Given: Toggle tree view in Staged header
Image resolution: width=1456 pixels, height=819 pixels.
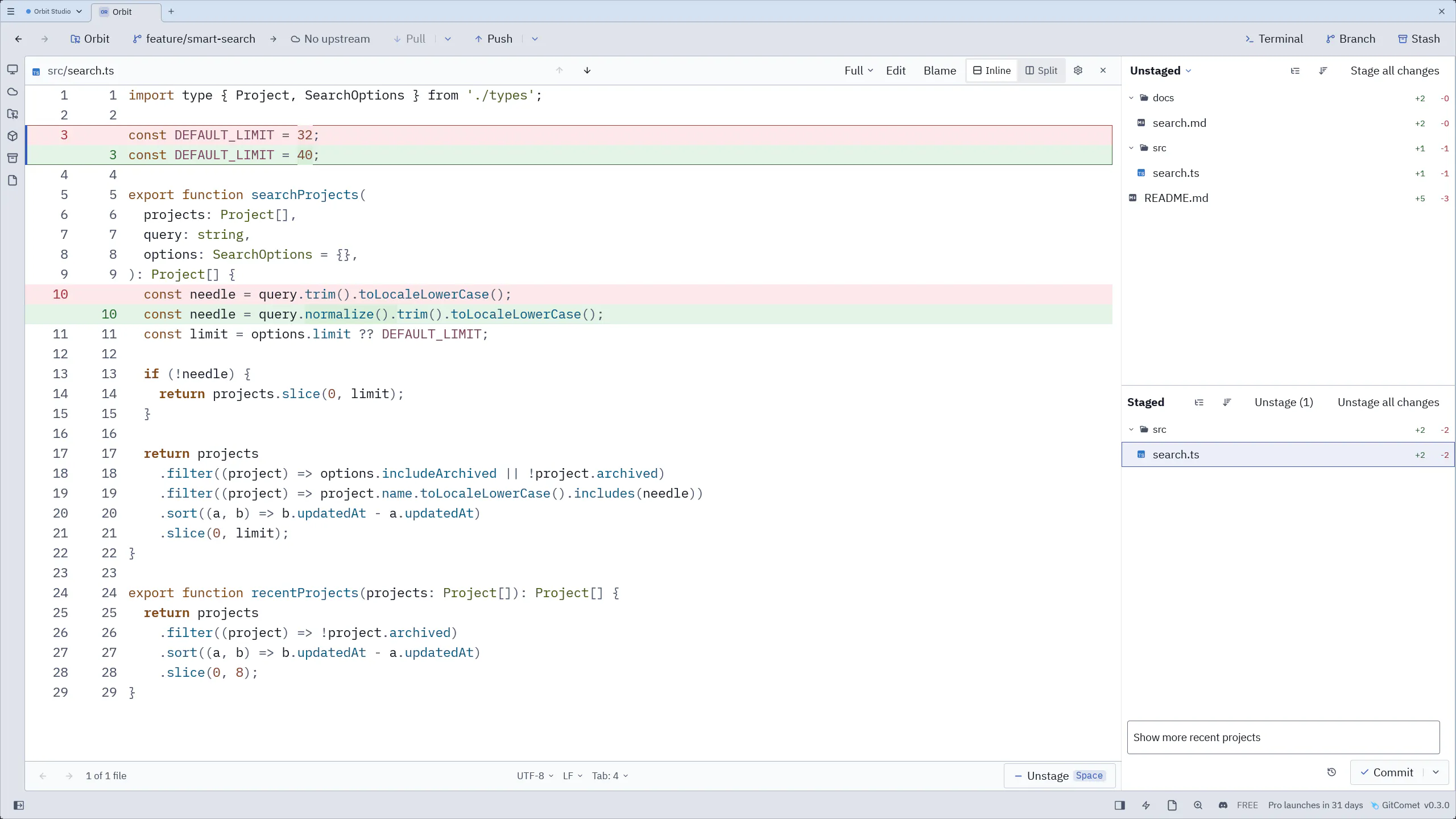Looking at the screenshot, I should tap(1199, 403).
